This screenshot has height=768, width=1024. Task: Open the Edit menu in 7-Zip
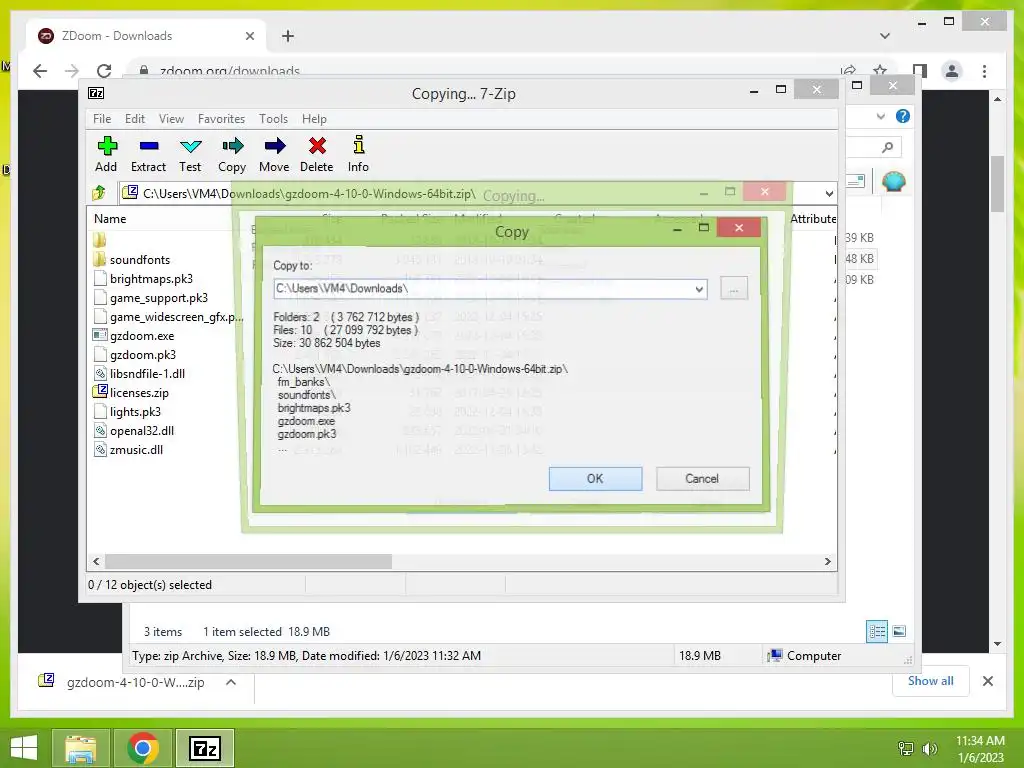(x=135, y=119)
